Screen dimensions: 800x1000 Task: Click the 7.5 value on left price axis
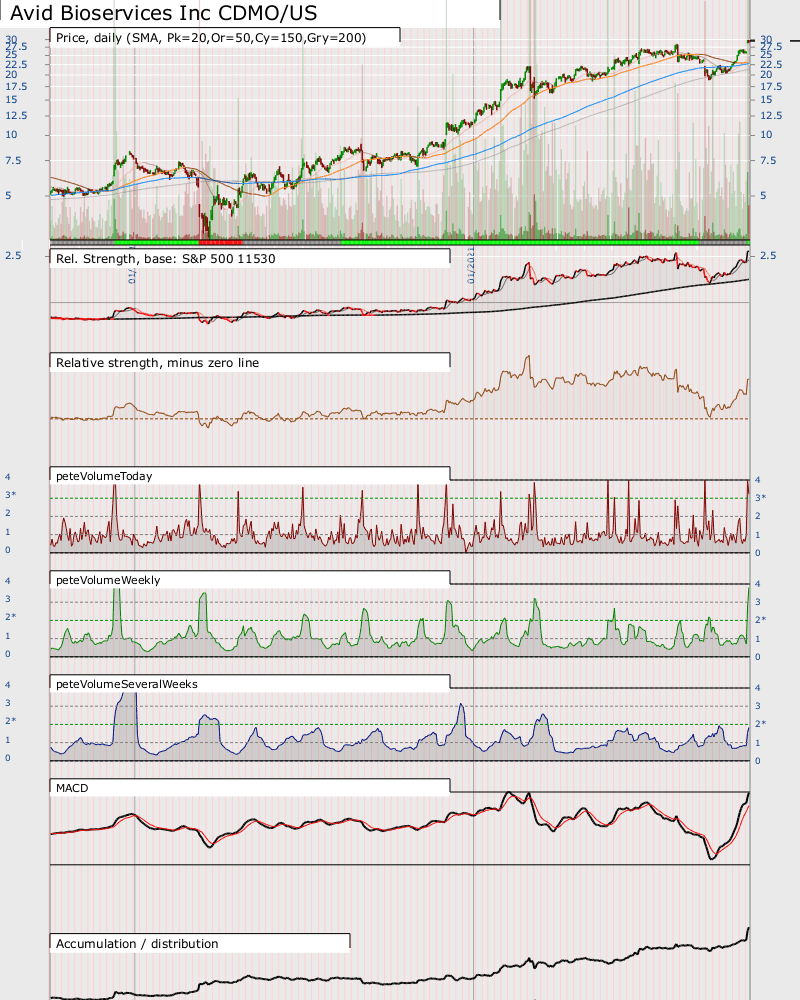pyautogui.click(x=13, y=161)
